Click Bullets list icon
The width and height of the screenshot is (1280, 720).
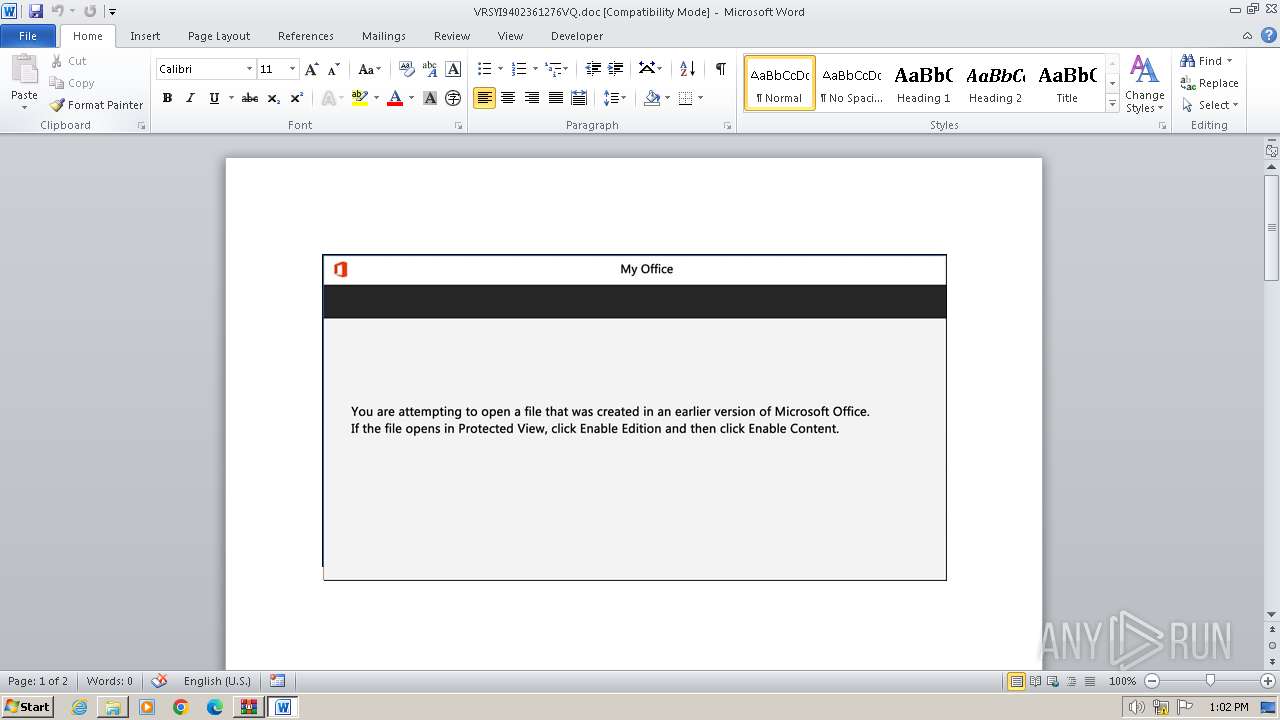click(x=484, y=69)
